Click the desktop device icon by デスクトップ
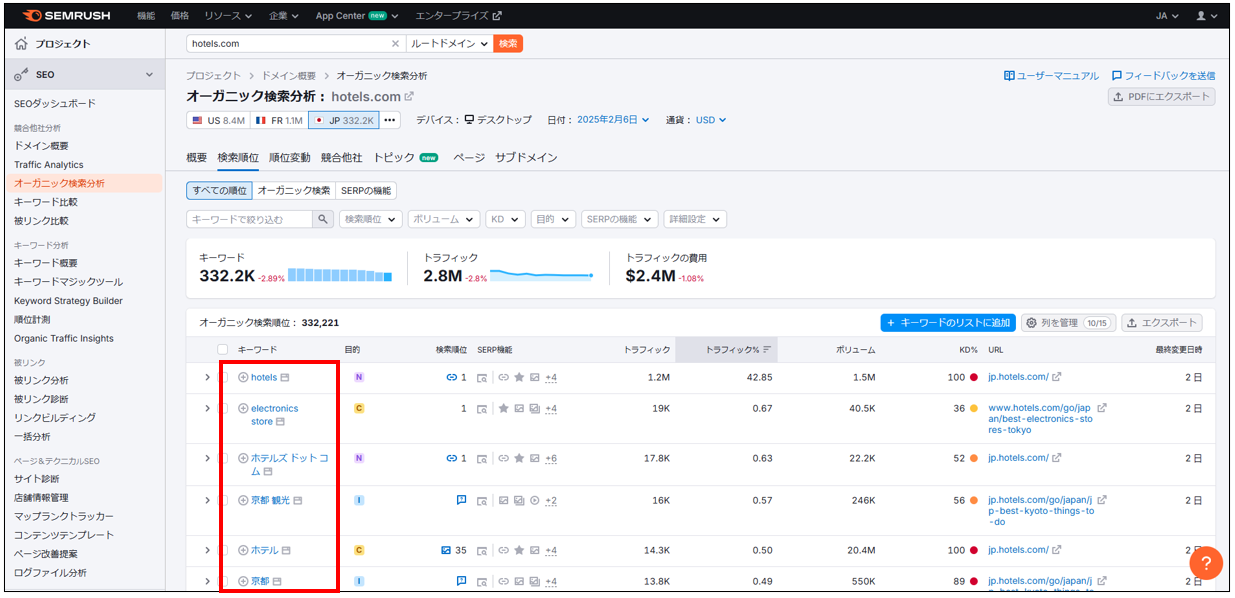 click(x=469, y=120)
